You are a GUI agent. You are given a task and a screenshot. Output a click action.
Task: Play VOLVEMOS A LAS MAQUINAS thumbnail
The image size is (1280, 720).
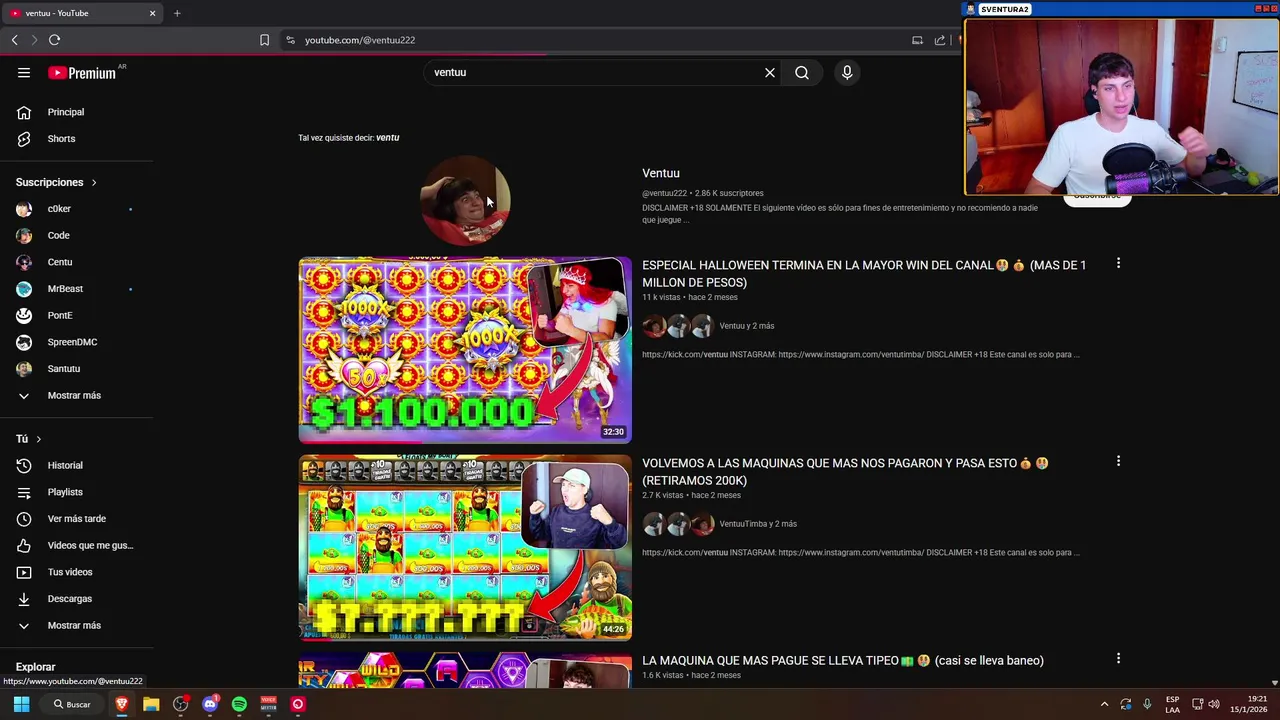(x=465, y=548)
